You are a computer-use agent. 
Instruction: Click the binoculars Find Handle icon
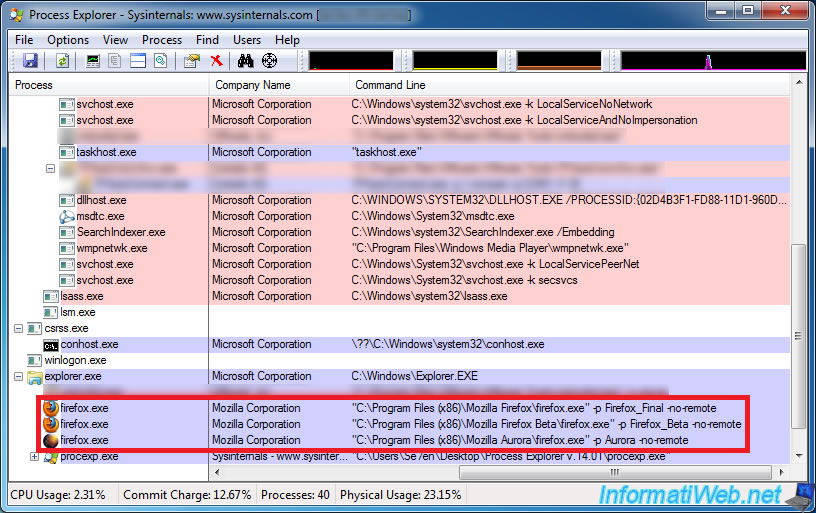tap(246, 61)
